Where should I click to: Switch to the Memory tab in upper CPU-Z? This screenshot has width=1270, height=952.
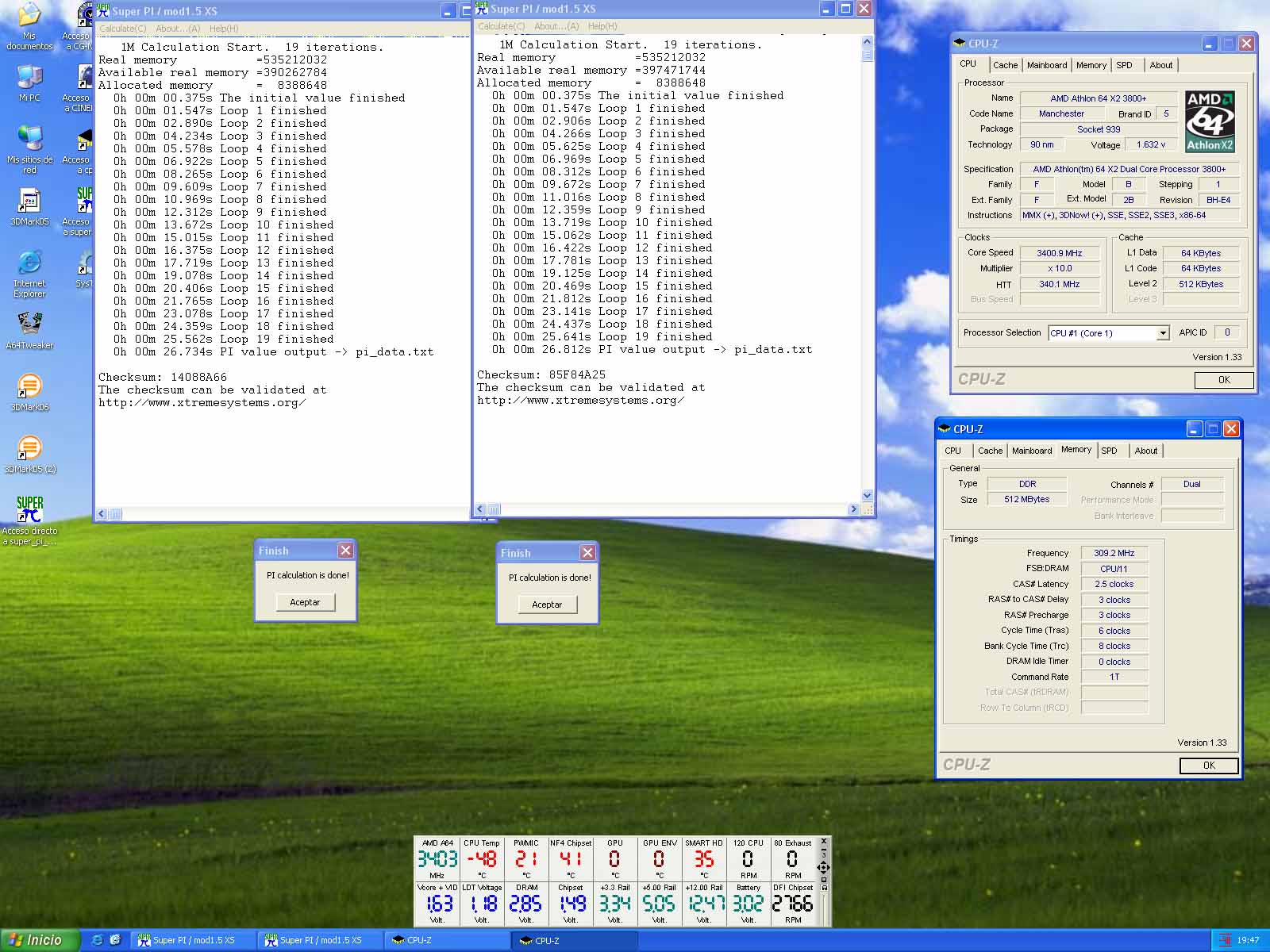point(1091,65)
